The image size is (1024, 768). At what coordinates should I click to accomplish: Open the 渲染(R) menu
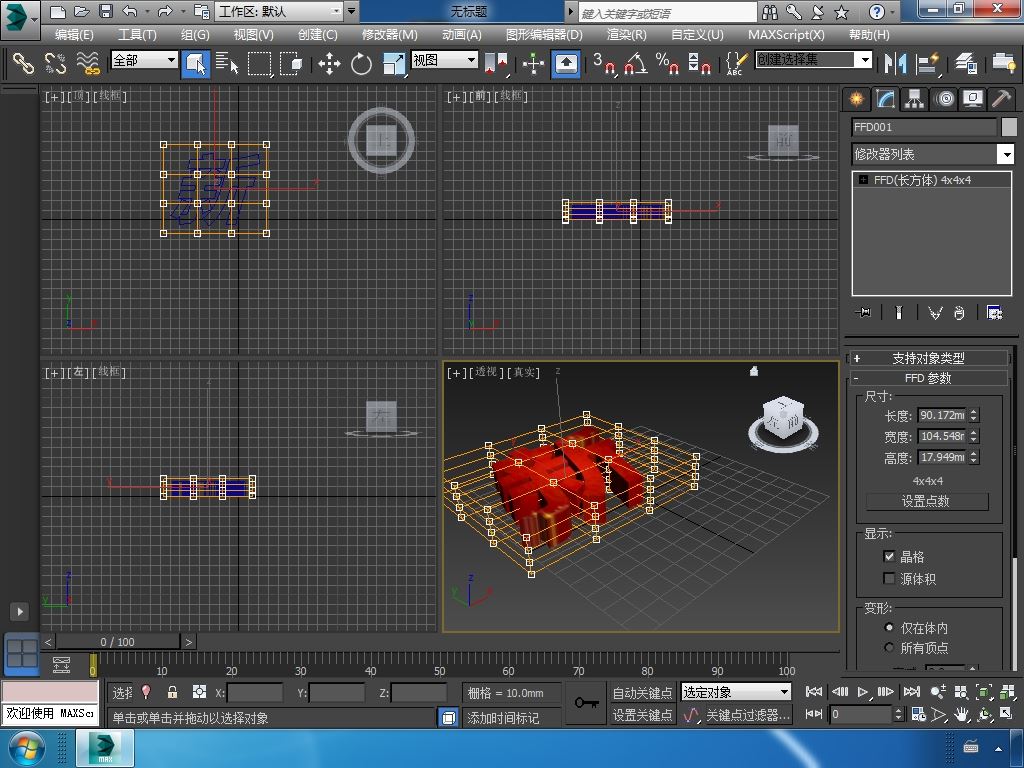626,34
